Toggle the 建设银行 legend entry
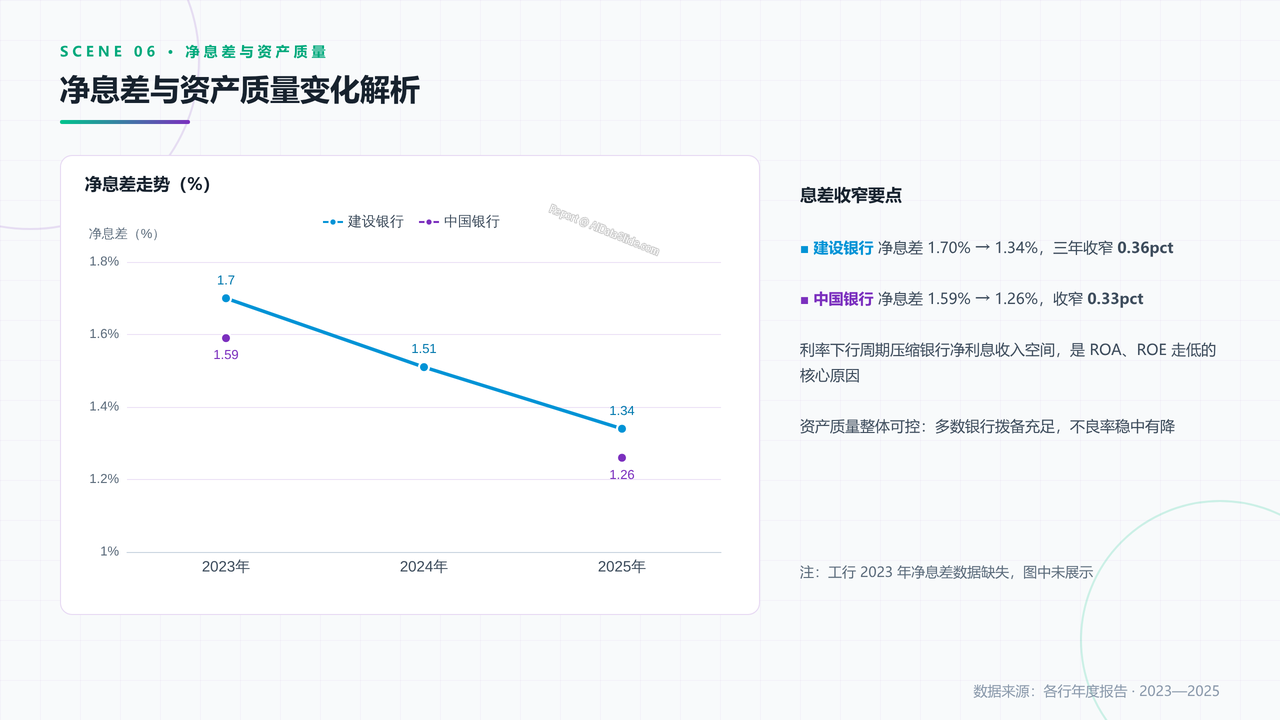Image resolution: width=1280 pixels, height=720 pixels. (363, 222)
